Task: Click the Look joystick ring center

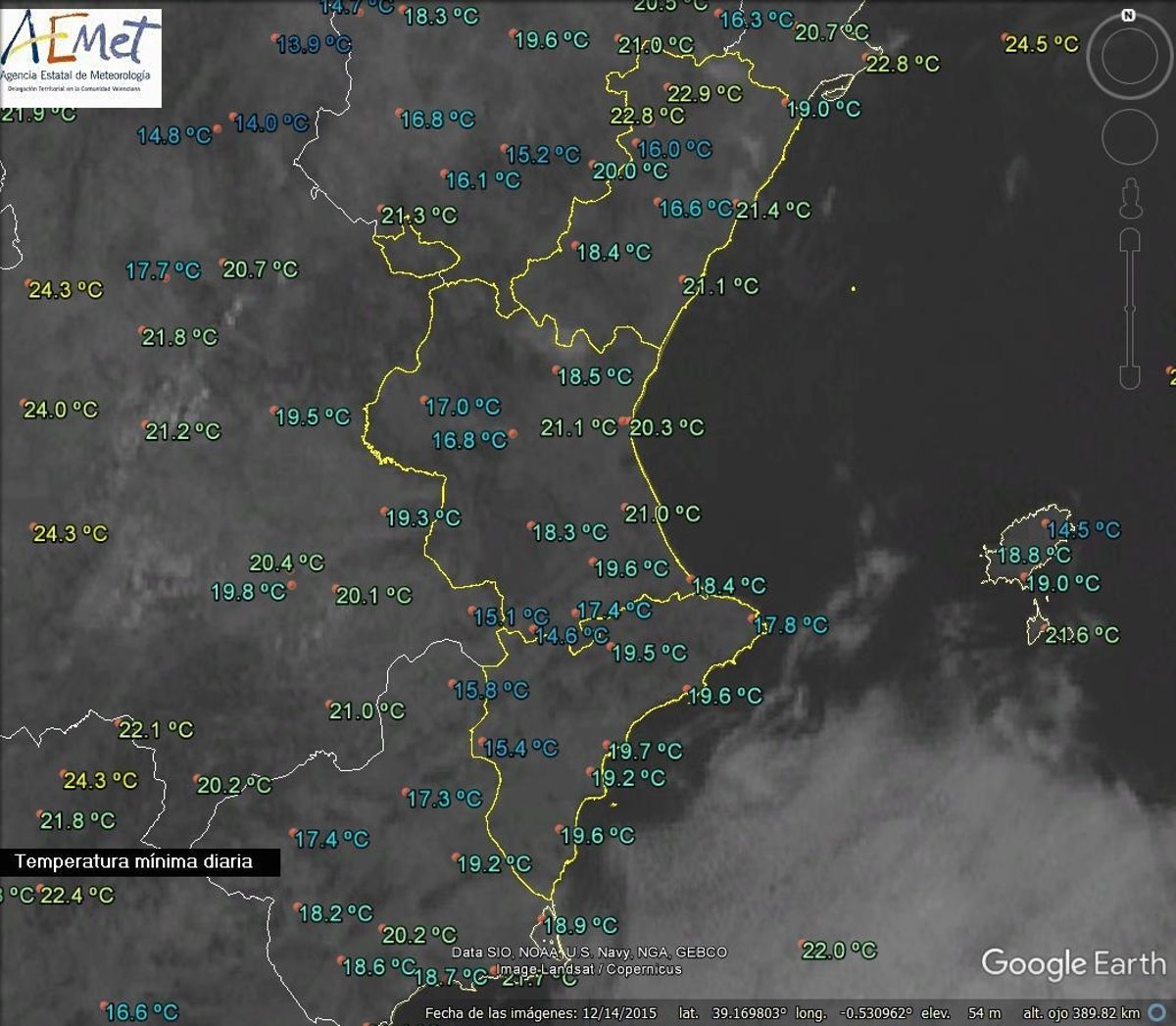Action: (1130, 57)
